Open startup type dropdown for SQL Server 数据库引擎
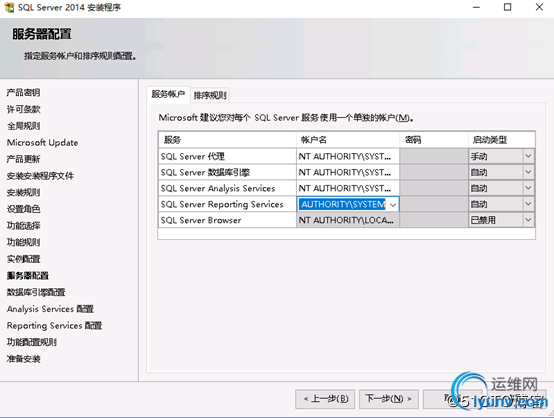This screenshot has width=554, height=418. pyautogui.click(x=528, y=172)
